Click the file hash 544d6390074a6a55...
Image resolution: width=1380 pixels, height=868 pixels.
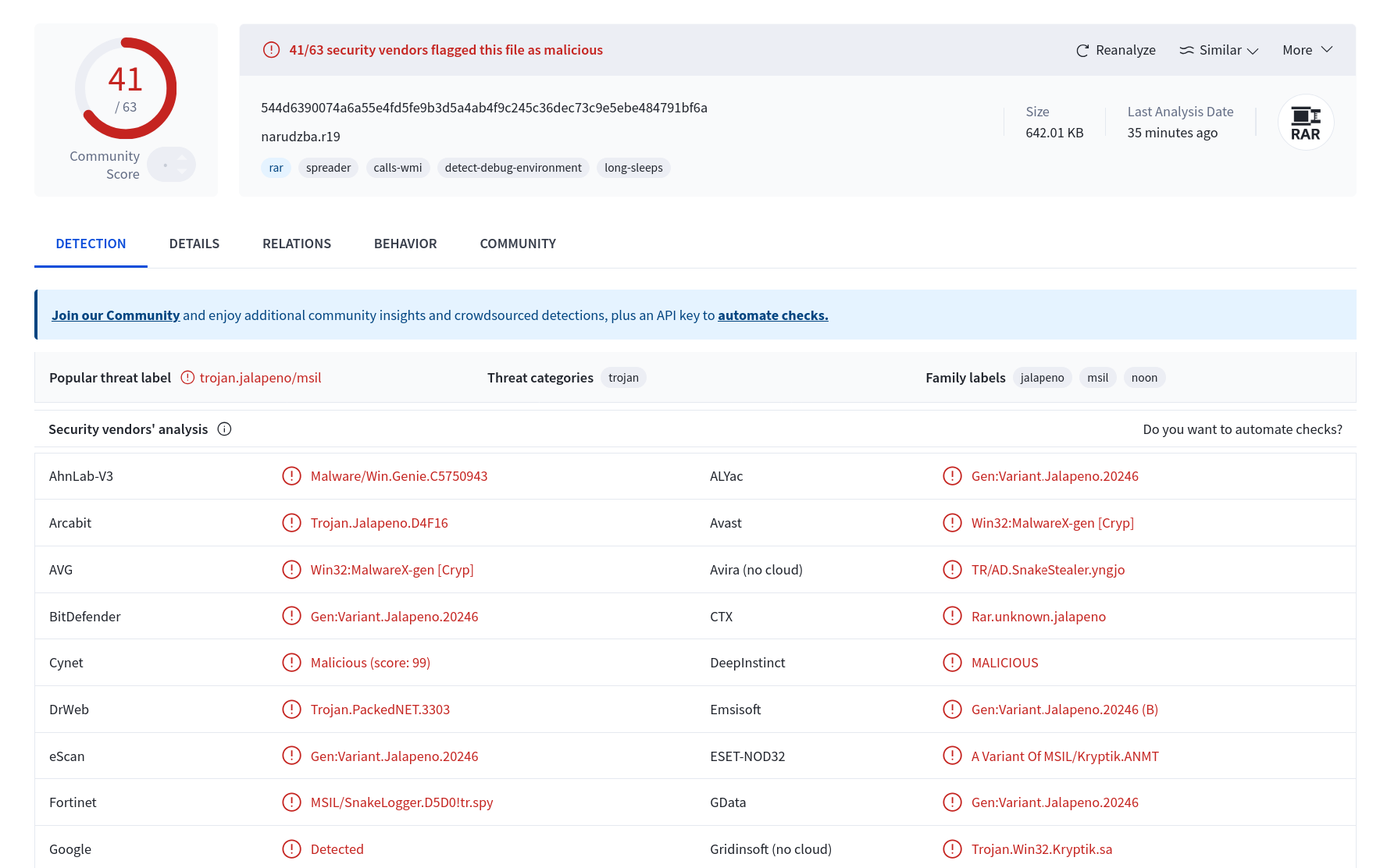(x=484, y=108)
